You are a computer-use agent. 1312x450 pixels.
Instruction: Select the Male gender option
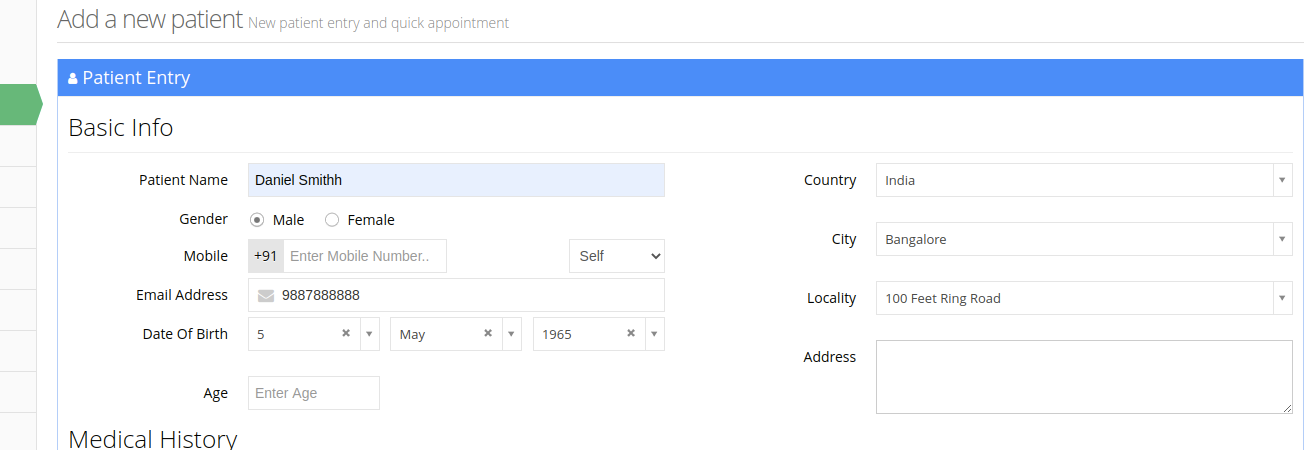click(257, 220)
